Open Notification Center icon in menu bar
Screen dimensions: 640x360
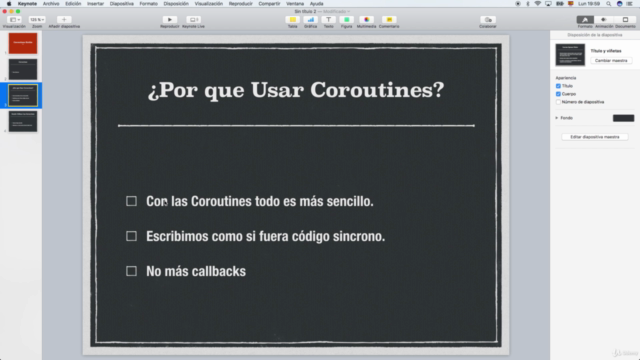(x=629, y=4)
